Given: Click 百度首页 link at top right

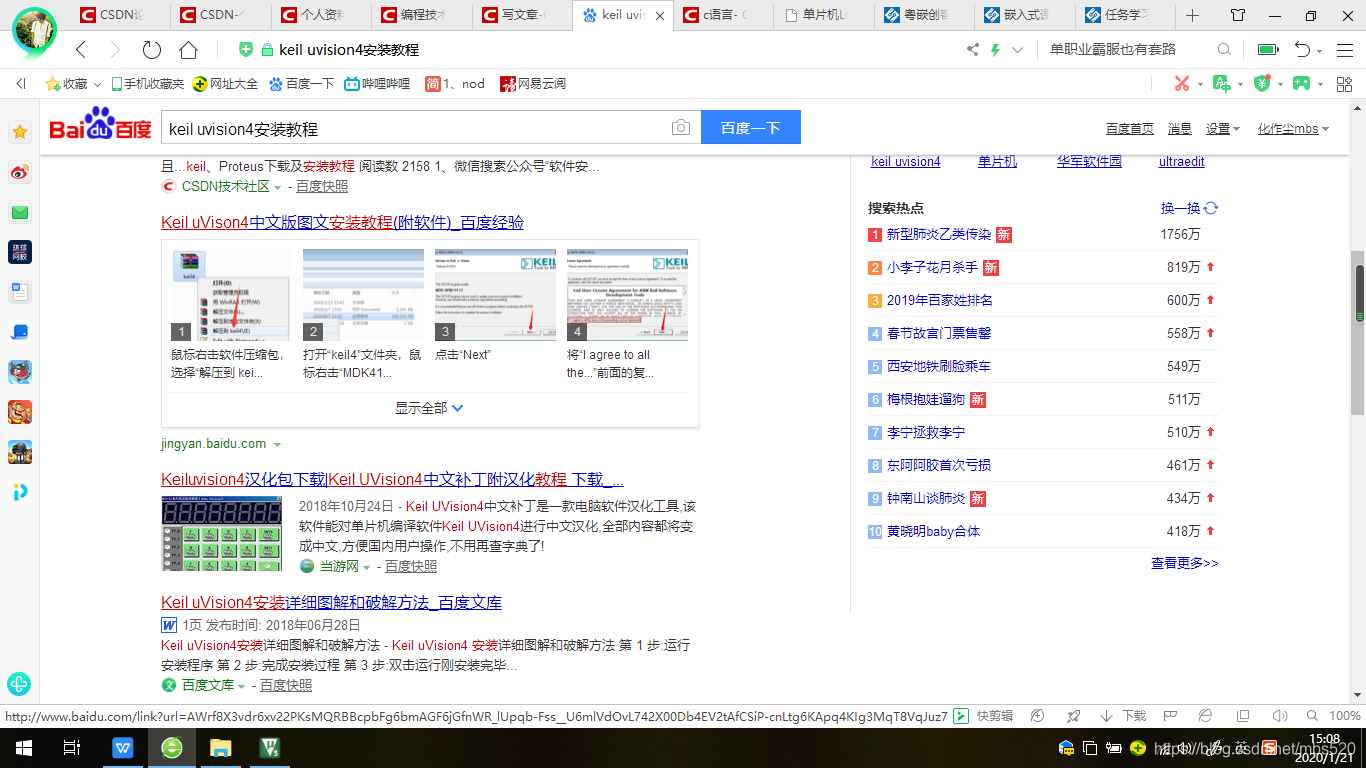Looking at the screenshot, I should [x=1129, y=129].
